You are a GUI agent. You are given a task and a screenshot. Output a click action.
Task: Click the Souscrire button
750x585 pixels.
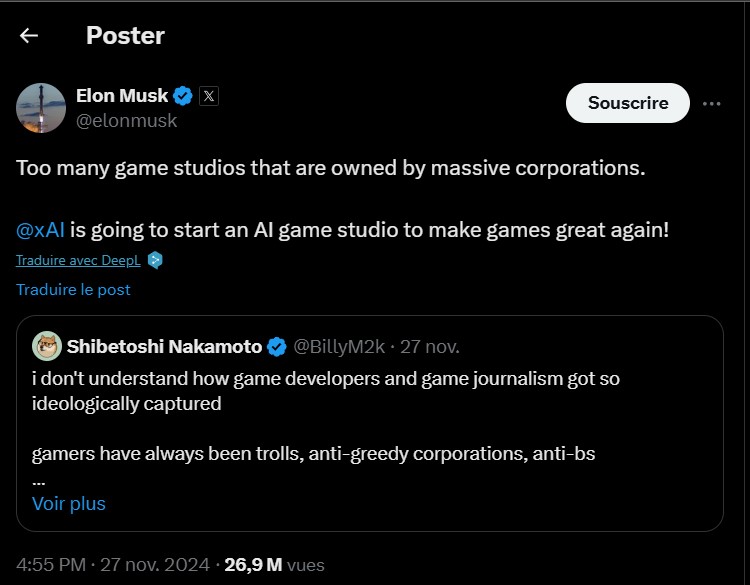628,103
